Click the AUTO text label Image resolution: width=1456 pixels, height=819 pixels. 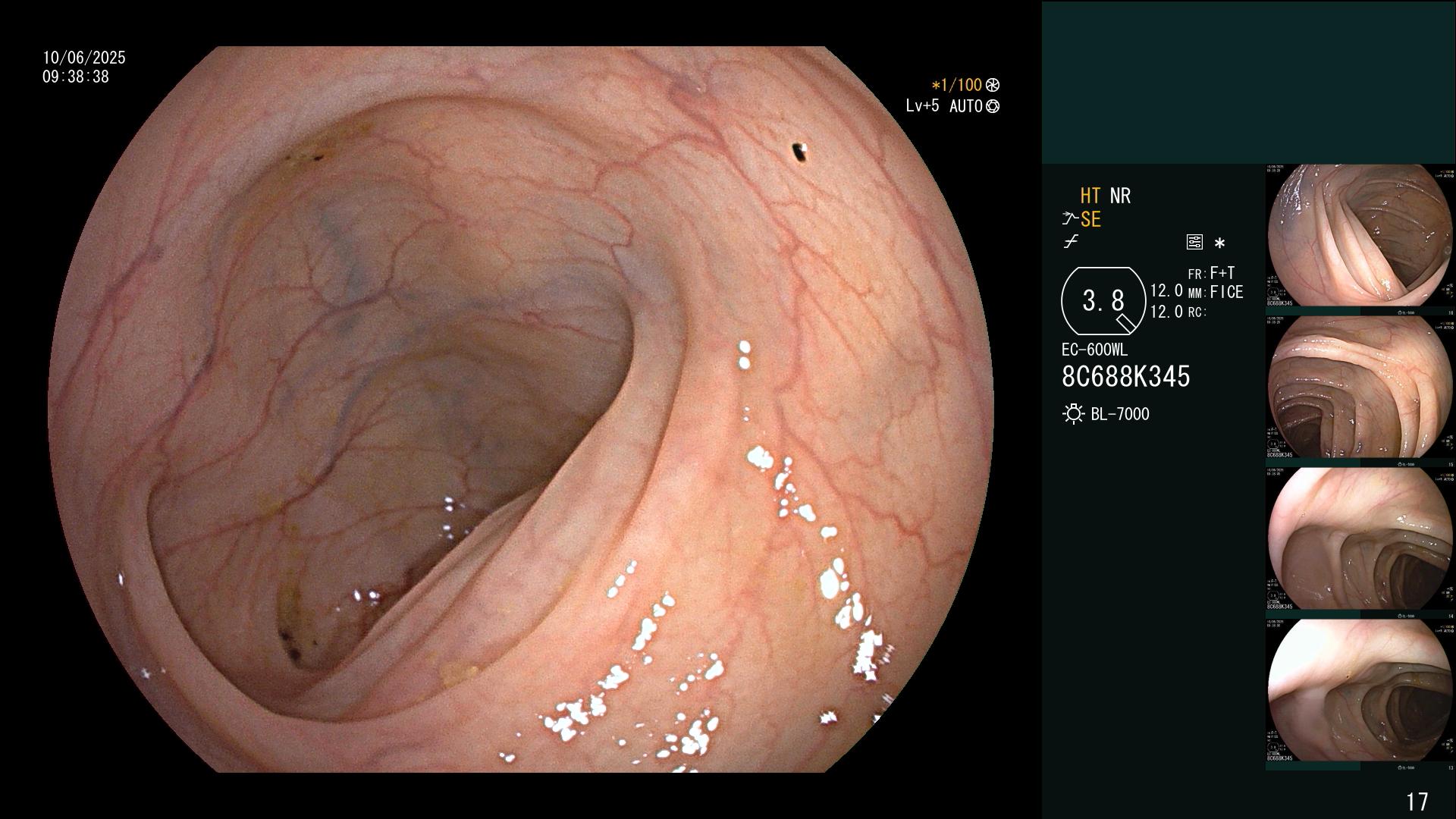pyautogui.click(x=965, y=106)
